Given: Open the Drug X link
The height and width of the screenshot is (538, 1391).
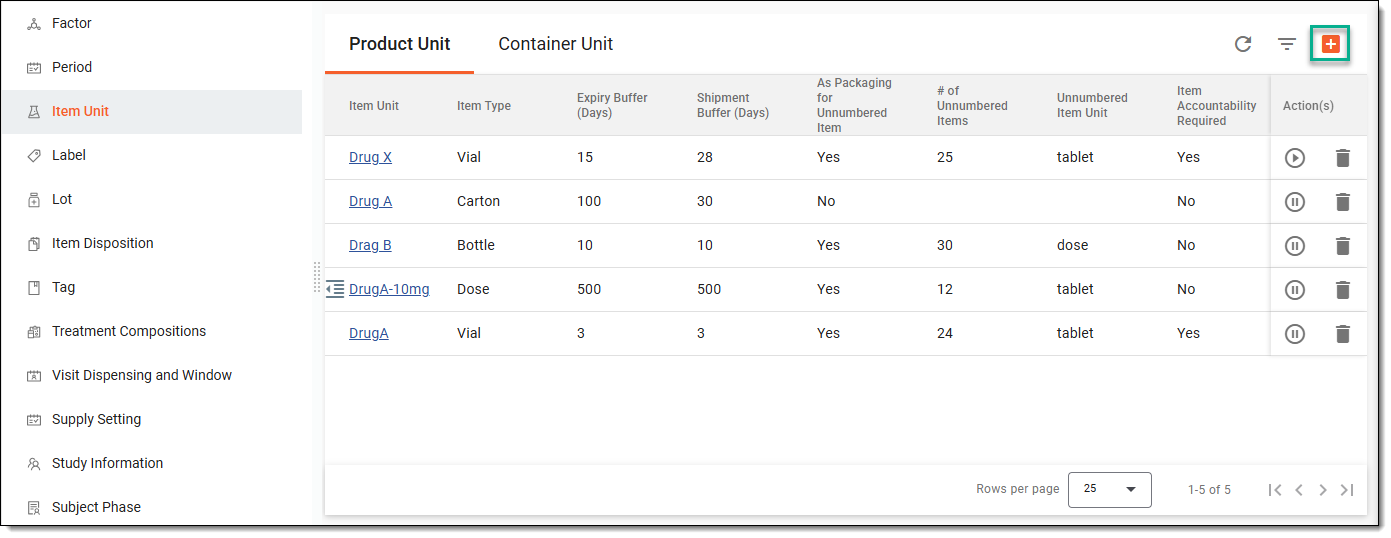Looking at the screenshot, I should click(x=370, y=157).
